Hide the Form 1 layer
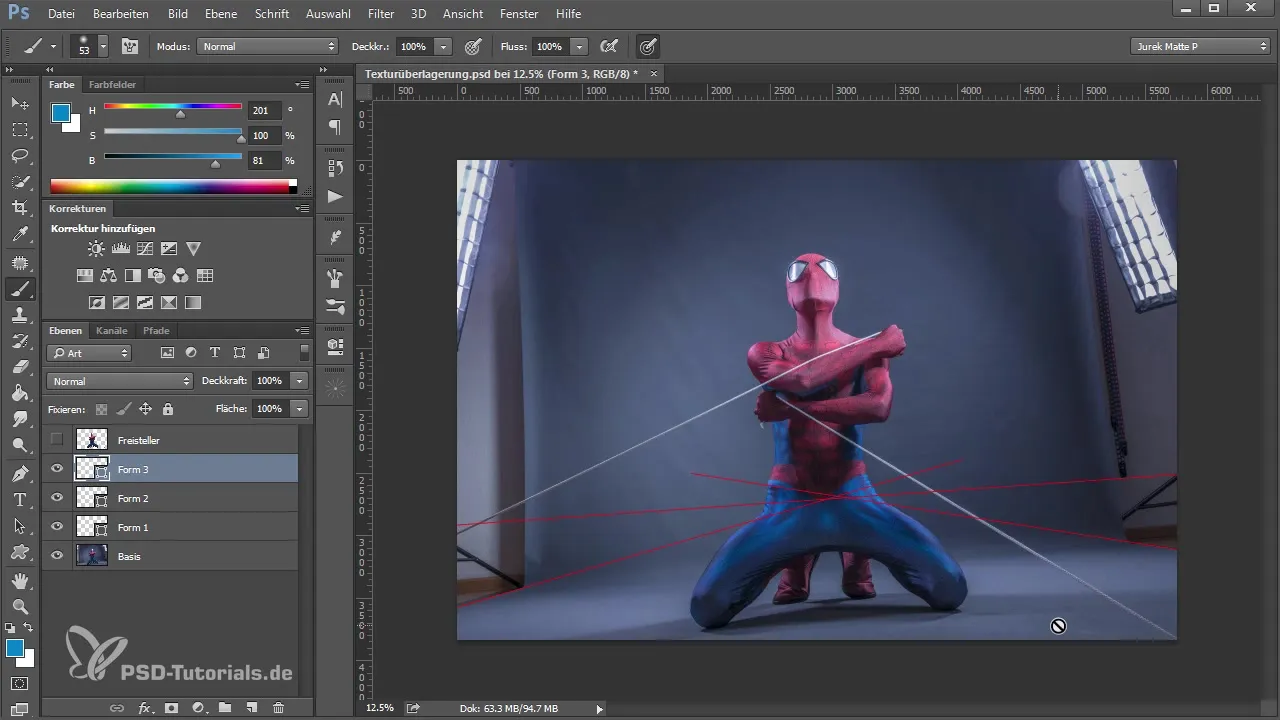The width and height of the screenshot is (1280, 720). click(x=57, y=527)
